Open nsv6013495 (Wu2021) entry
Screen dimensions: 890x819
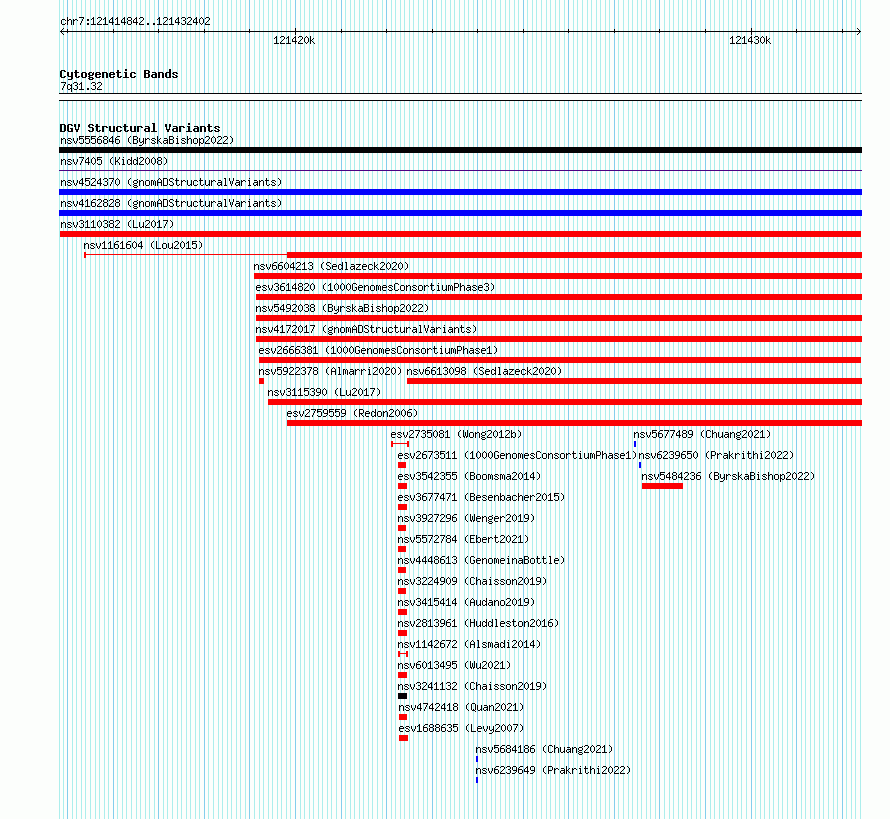(454, 665)
